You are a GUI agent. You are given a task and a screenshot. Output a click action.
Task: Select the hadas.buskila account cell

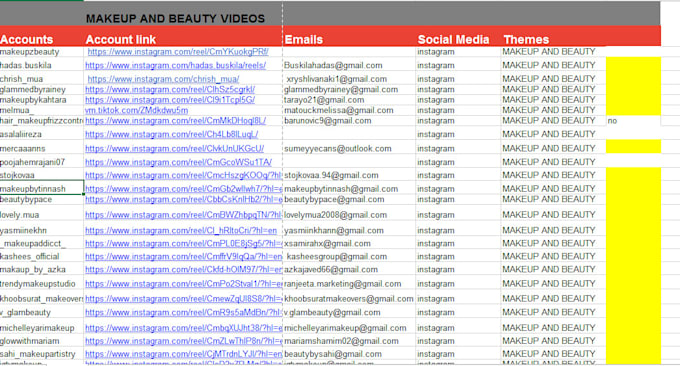[x=42, y=65]
